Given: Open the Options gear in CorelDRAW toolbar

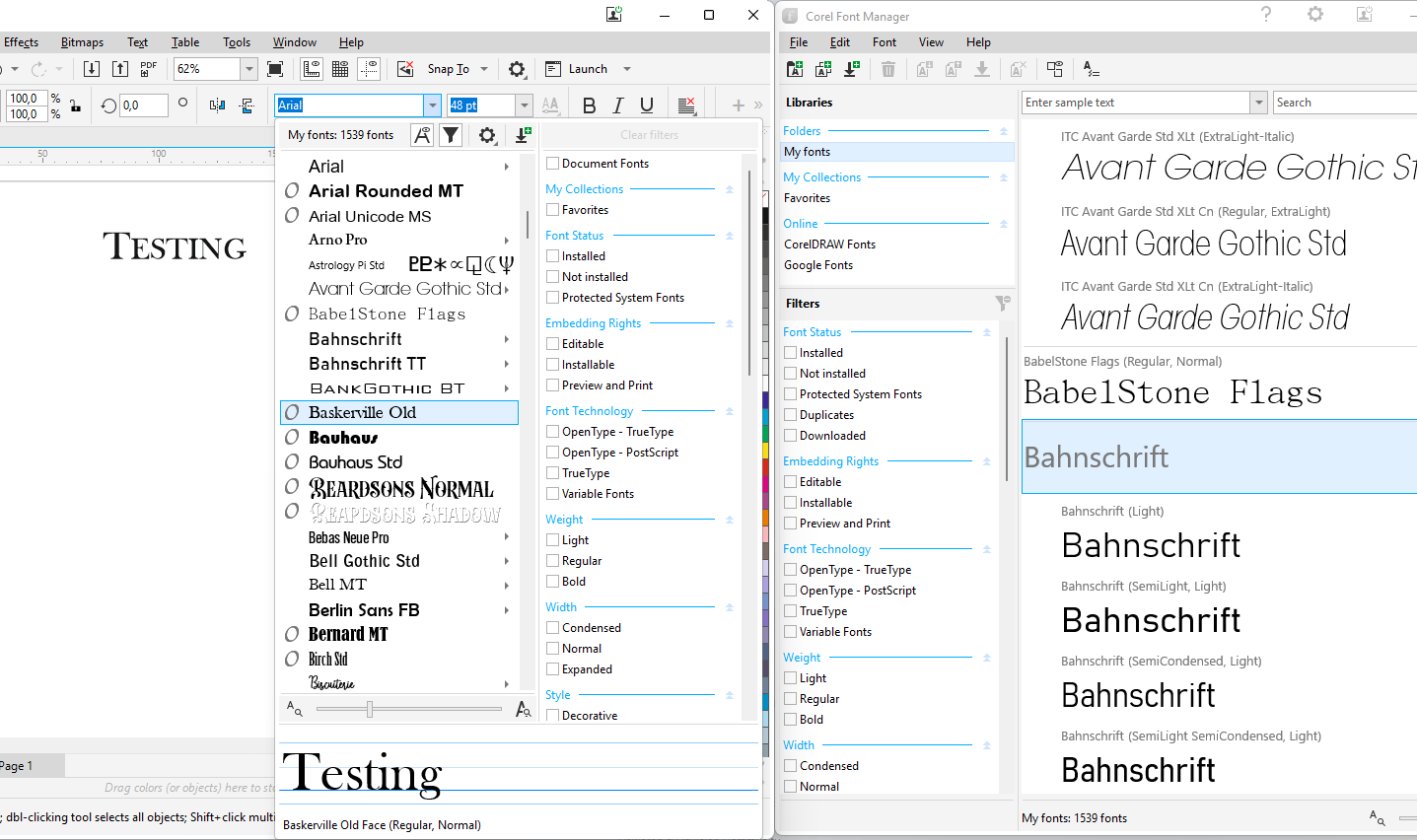Looking at the screenshot, I should coord(517,69).
